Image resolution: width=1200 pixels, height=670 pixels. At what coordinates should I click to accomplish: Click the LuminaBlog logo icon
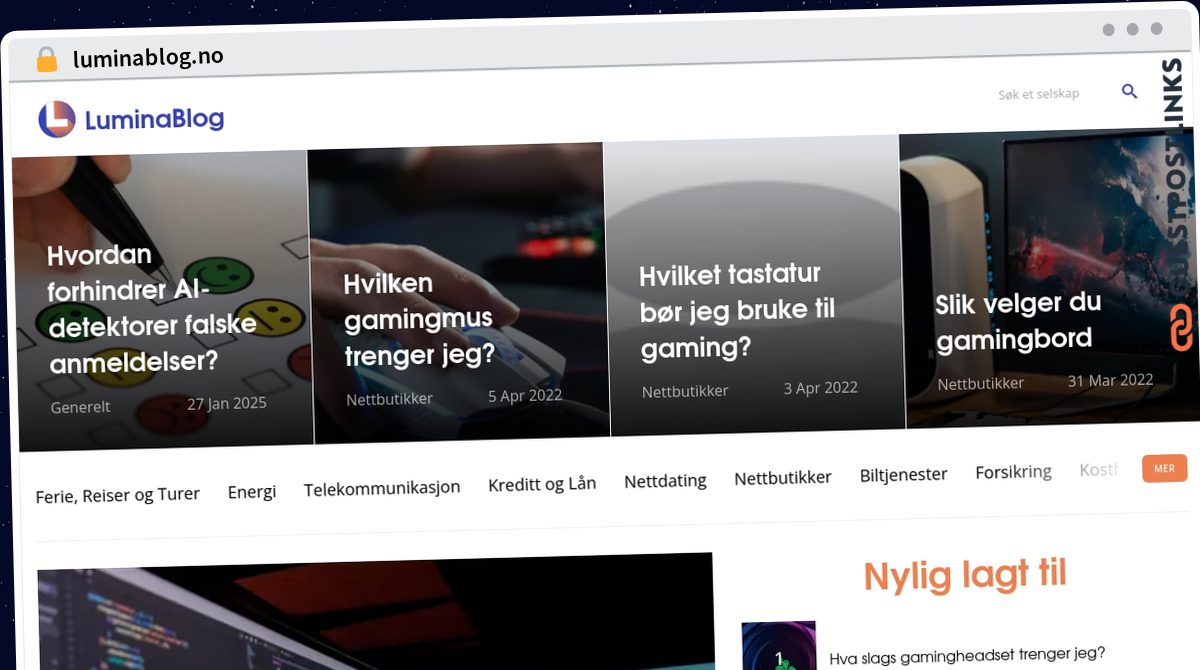[57, 119]
